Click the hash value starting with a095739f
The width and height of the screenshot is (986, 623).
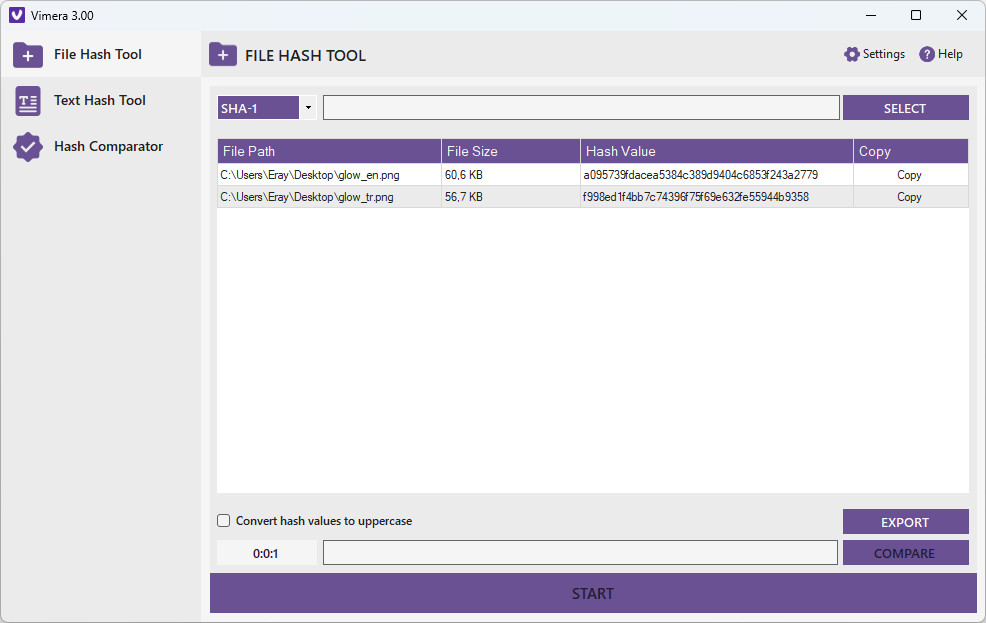(x=716, y=175)
